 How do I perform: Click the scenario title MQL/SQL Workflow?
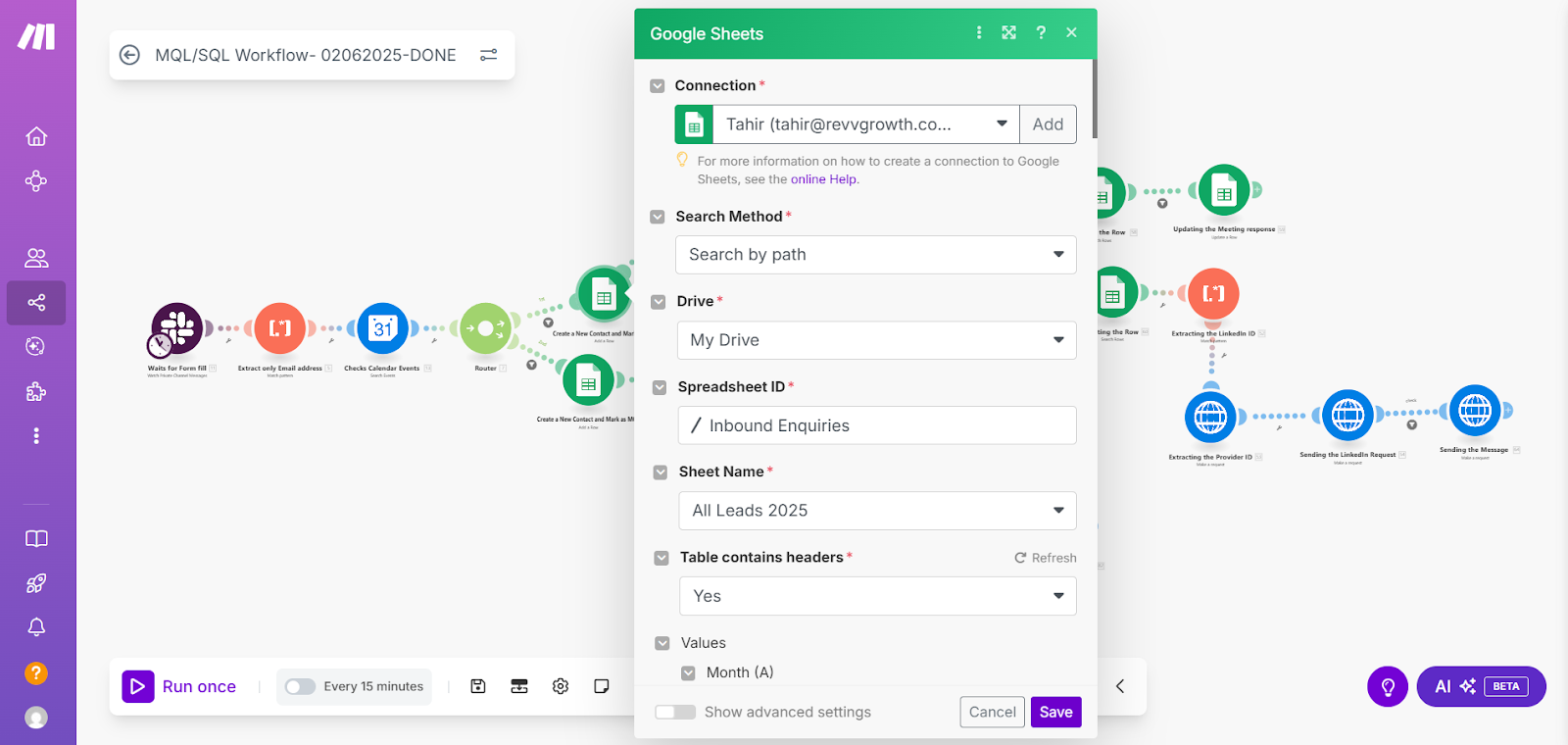click(306, 55)
